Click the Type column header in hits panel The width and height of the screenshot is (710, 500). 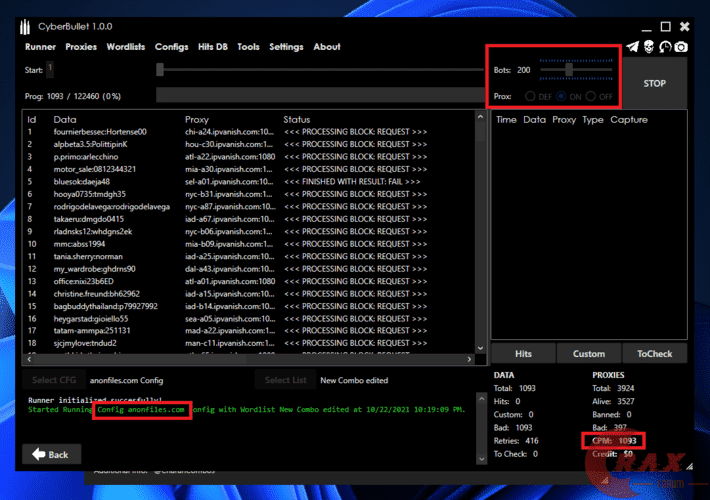tap(593, 120)
